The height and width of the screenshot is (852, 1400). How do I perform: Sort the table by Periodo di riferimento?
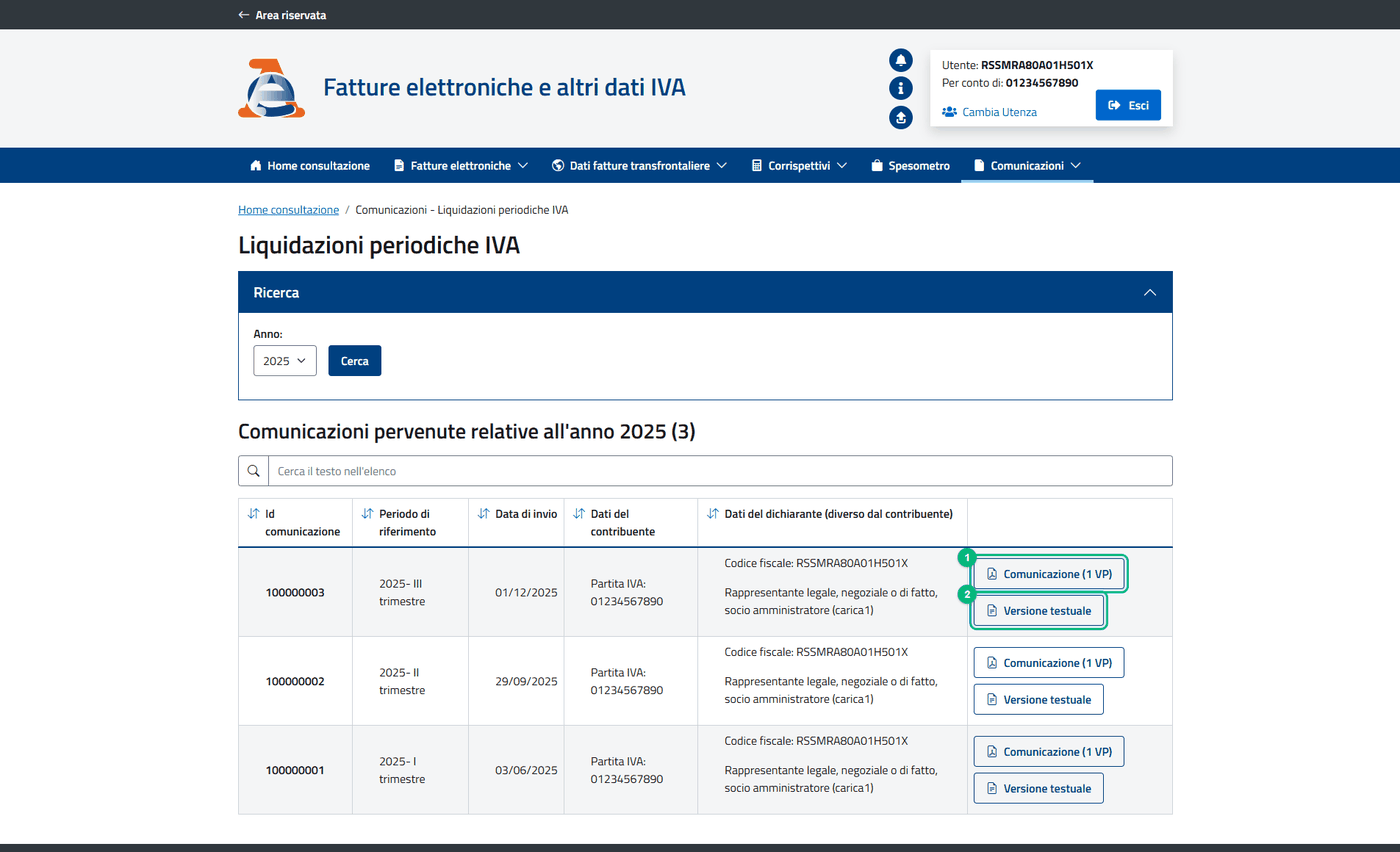[x=367, y=514]
